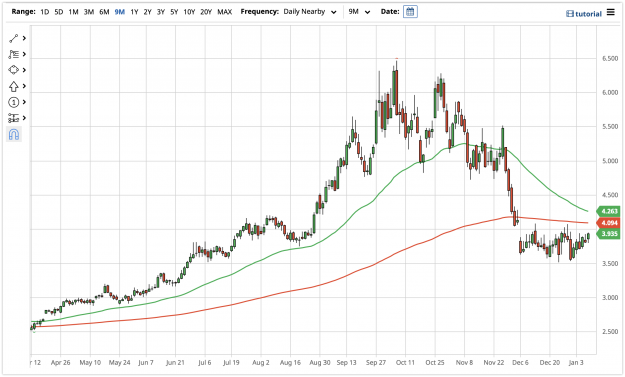Set range to 1M
625x377 pixels.
[x=73, y=12]
